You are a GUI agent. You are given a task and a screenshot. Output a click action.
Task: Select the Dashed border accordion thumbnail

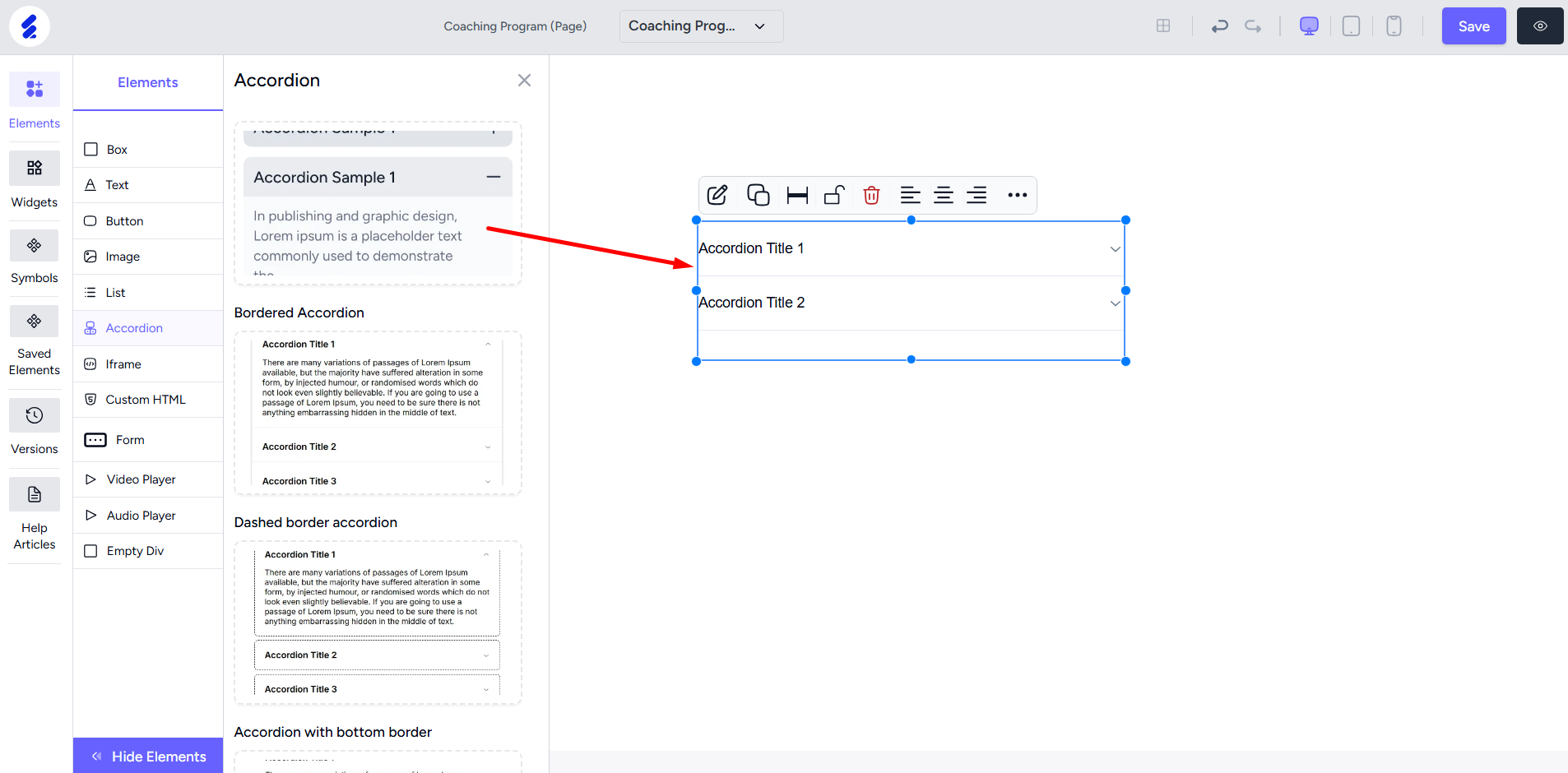pyautogui.click(x=378, y=623)
